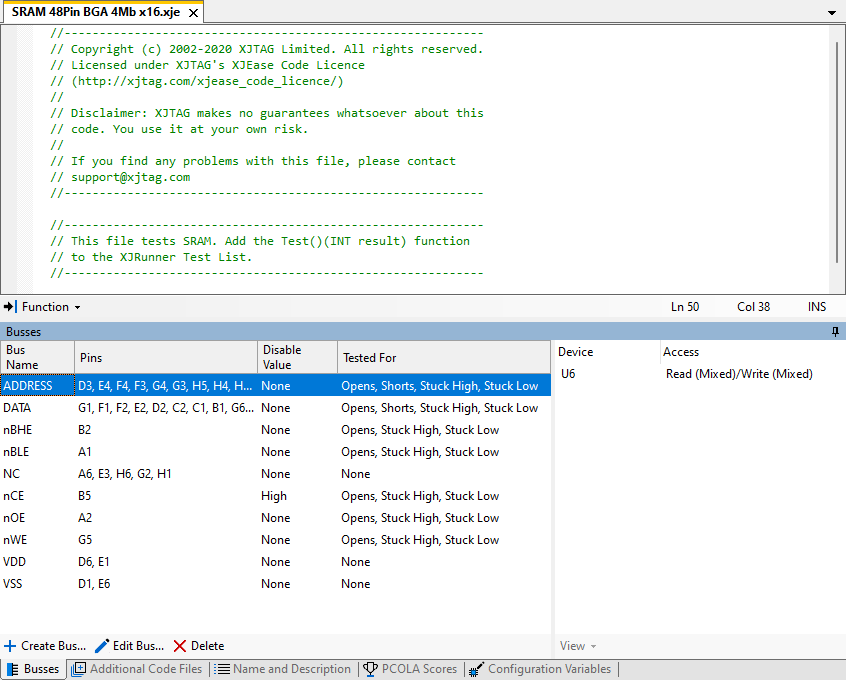This screenshot has height=680, width=846.
Task: Select device U6 in the access list
Action: pyautogui.click(x=568, y=374)
